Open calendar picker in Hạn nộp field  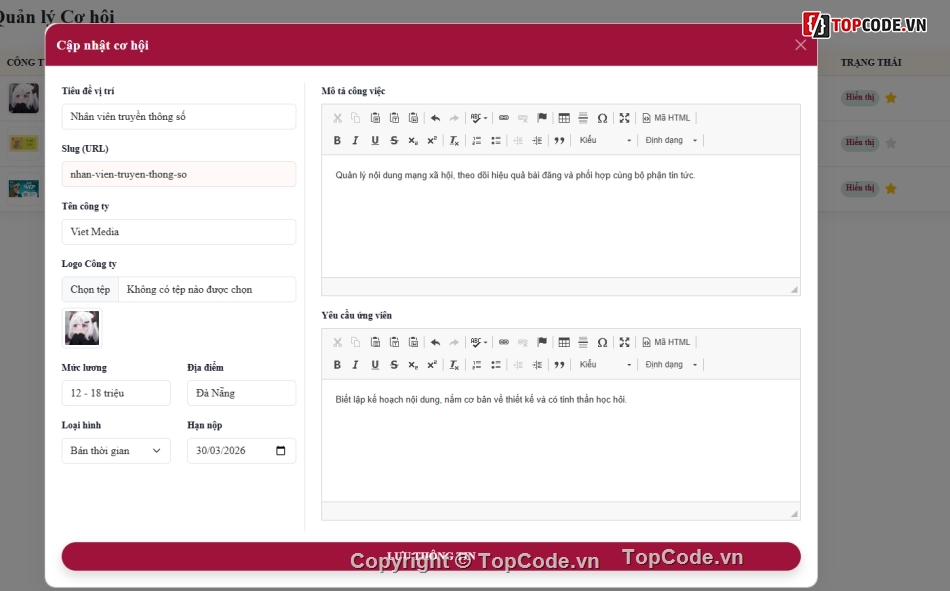click(x=281, y=451)
